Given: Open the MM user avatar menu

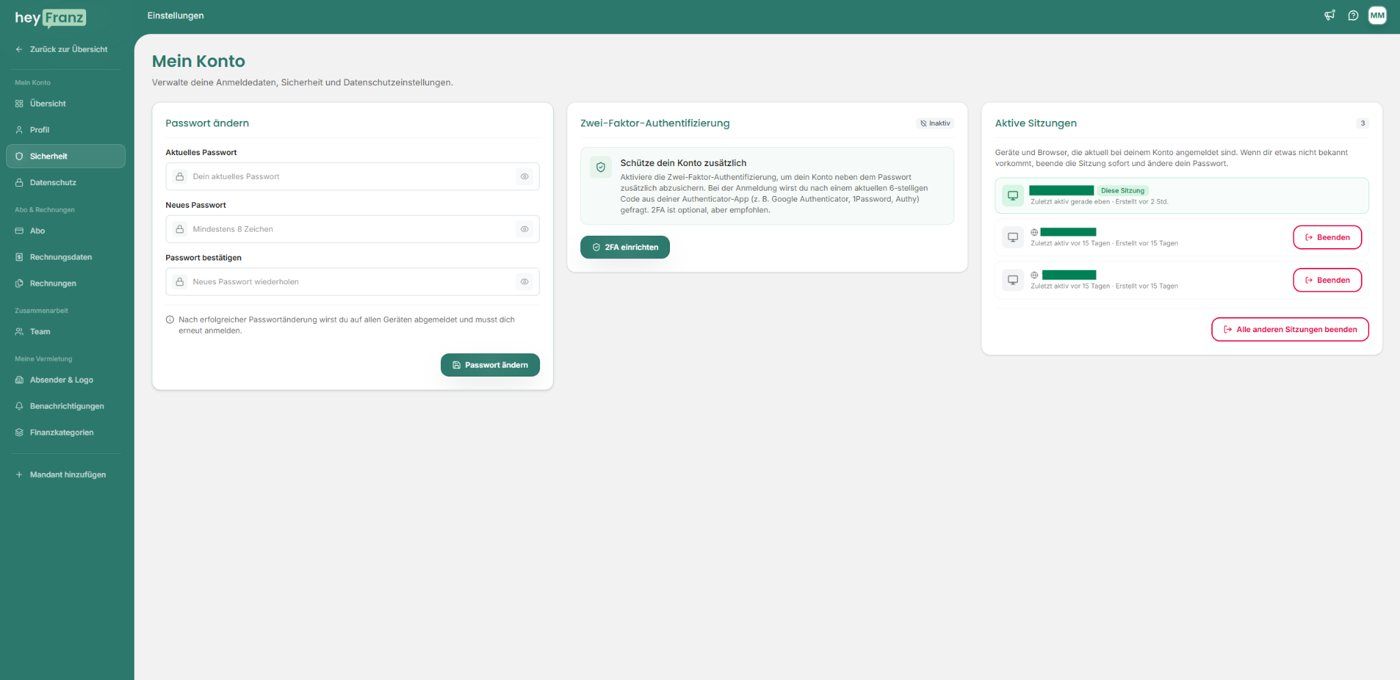Looking at the screenshot, I should 1377,15.
